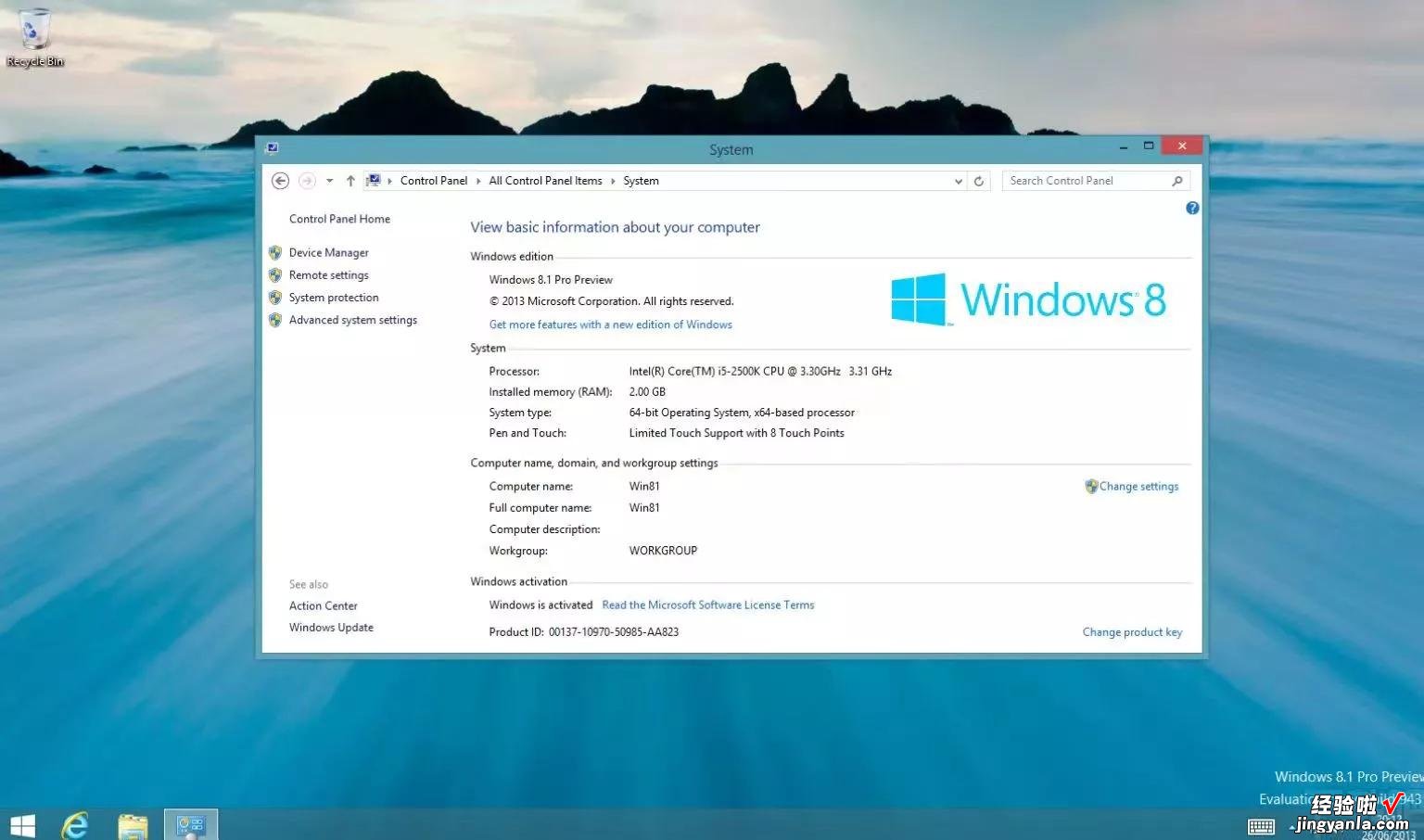The width and height of the screenshot is (1424, 840).
Task: Maximize the System window
Action: pyautogui.click(x=1149, y=146)
